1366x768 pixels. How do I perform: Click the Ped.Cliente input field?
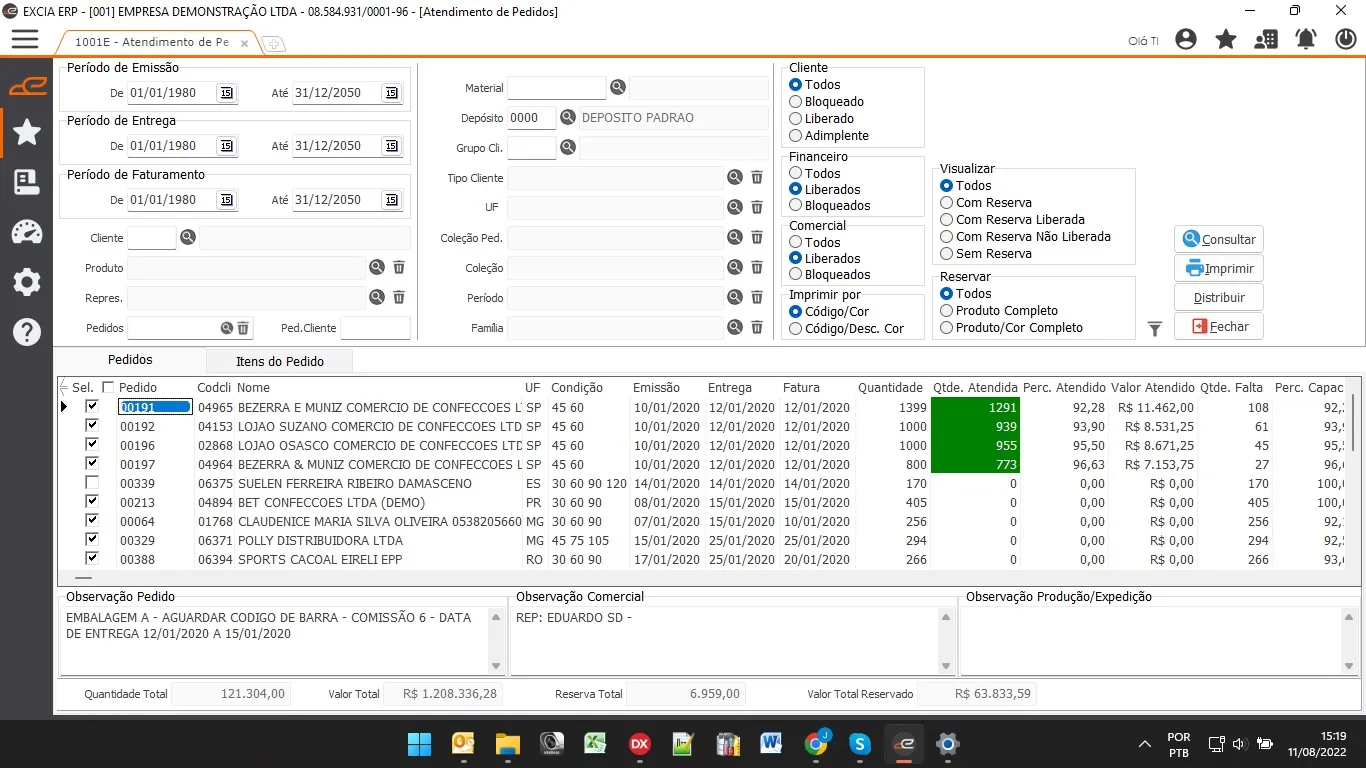coord(375,328)
